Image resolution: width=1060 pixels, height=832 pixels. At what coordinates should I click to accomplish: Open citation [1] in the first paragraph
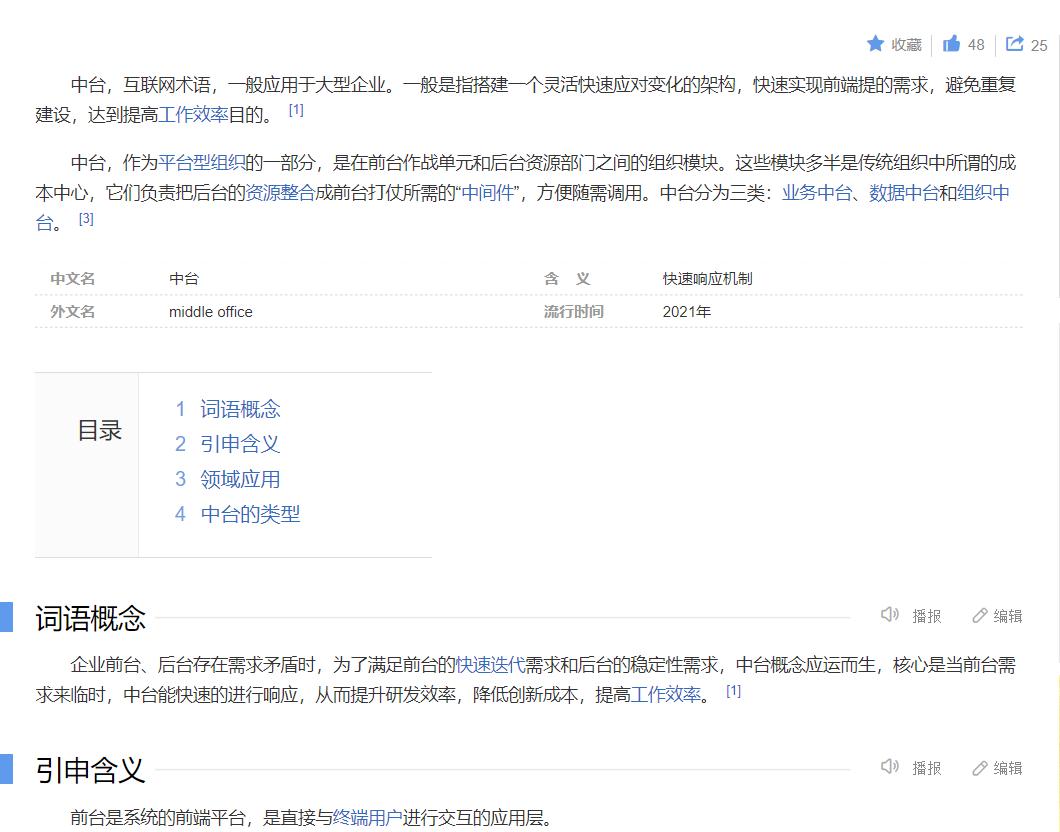point(295,108)
